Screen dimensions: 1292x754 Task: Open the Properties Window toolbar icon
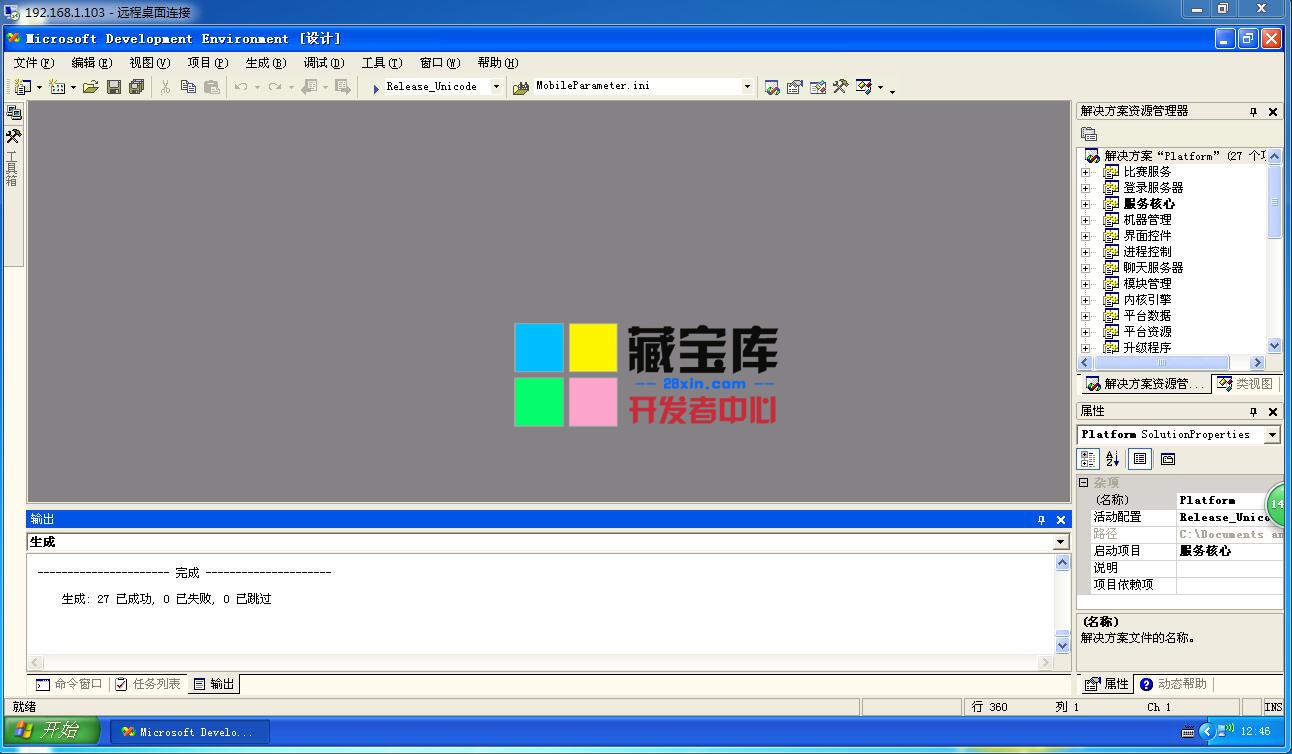coord(795,87)
